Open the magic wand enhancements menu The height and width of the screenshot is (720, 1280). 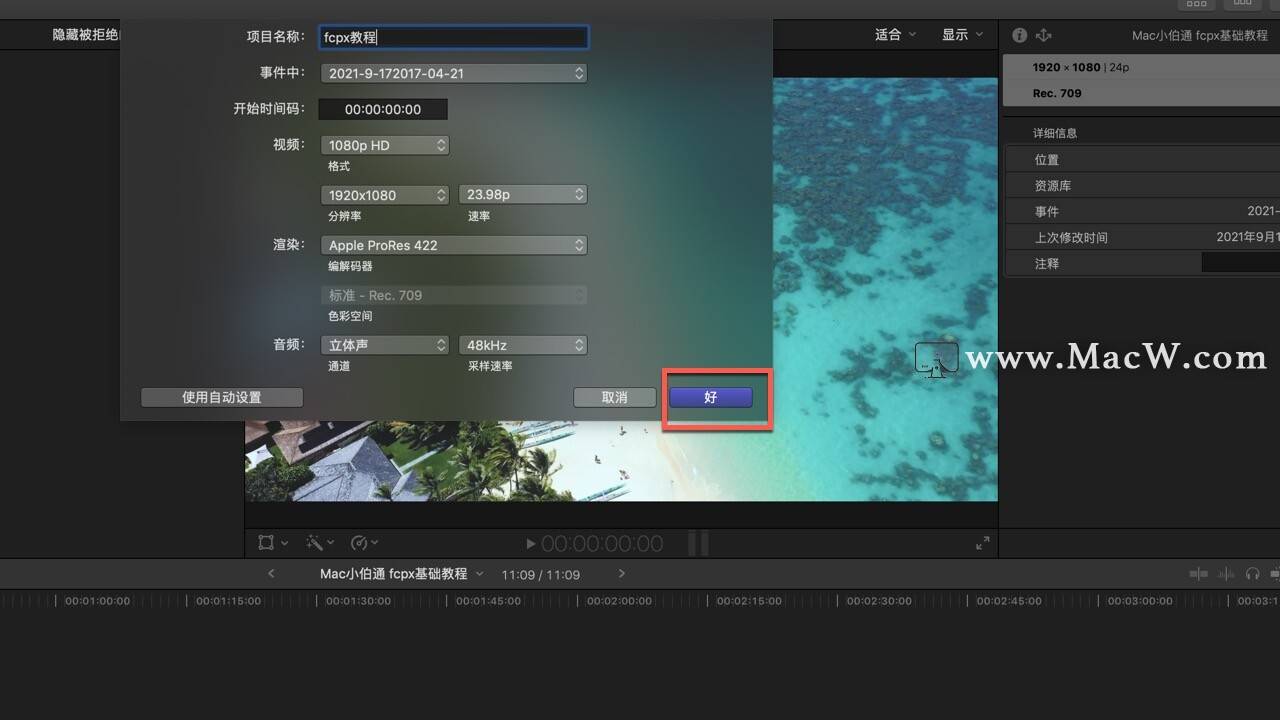tap(319, 542)
